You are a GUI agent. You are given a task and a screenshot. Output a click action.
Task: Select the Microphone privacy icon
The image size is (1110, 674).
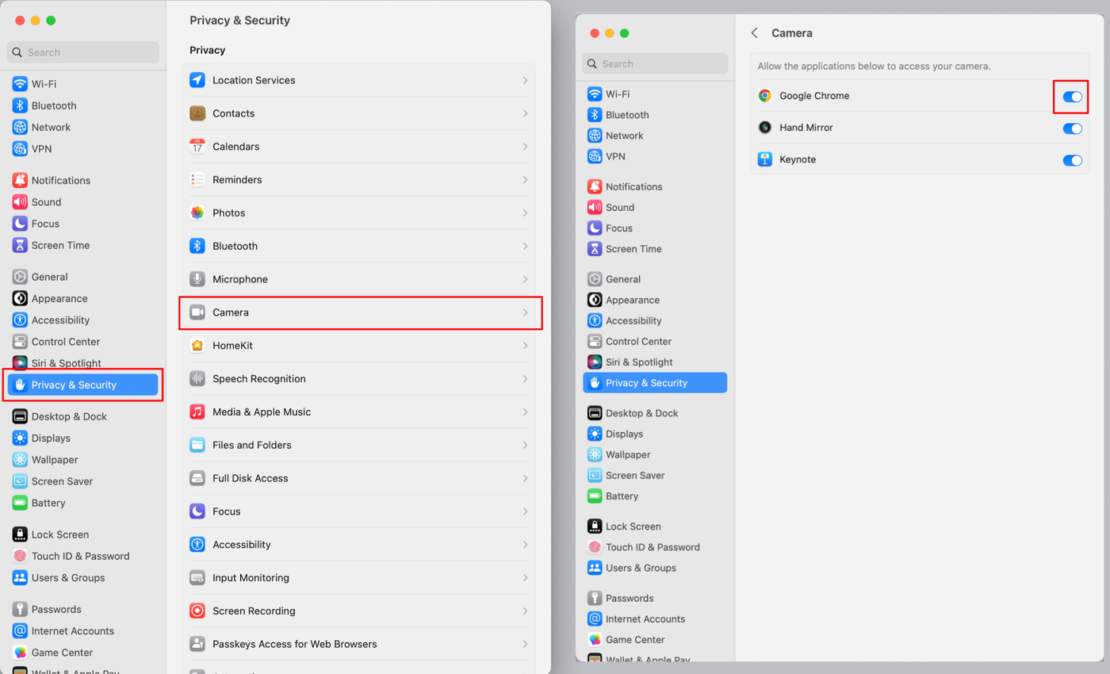click(x=196, y=279)
